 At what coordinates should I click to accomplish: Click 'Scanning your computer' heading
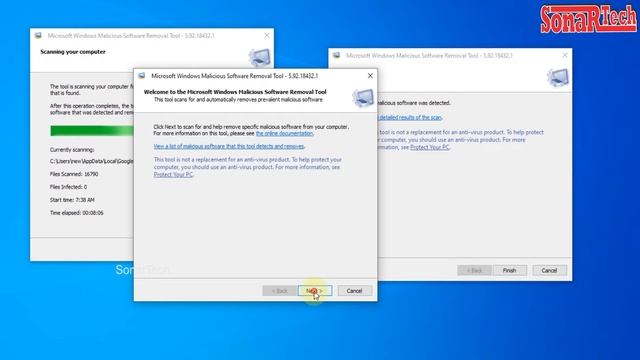(73, 52)
